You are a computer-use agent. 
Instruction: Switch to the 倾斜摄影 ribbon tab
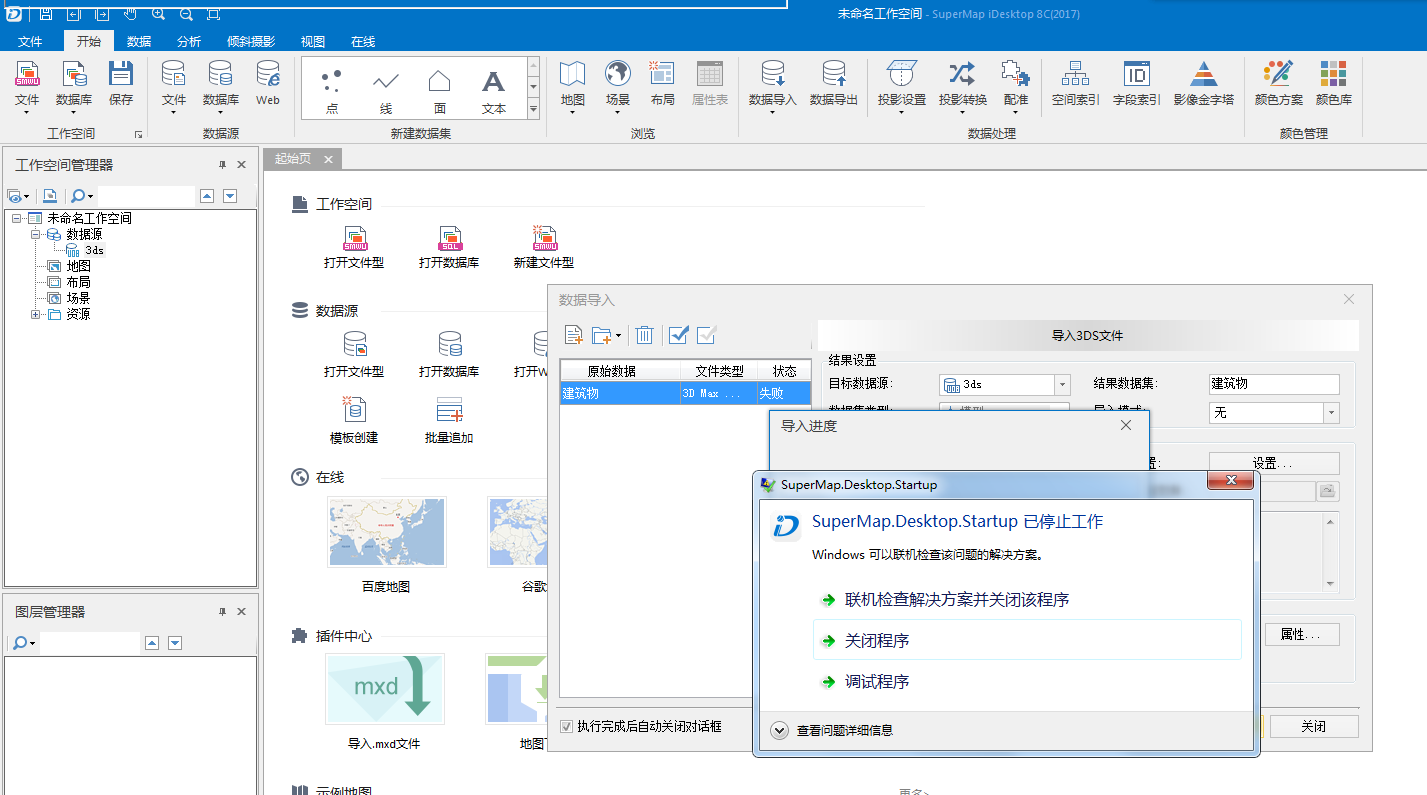(x=251, y=41)
